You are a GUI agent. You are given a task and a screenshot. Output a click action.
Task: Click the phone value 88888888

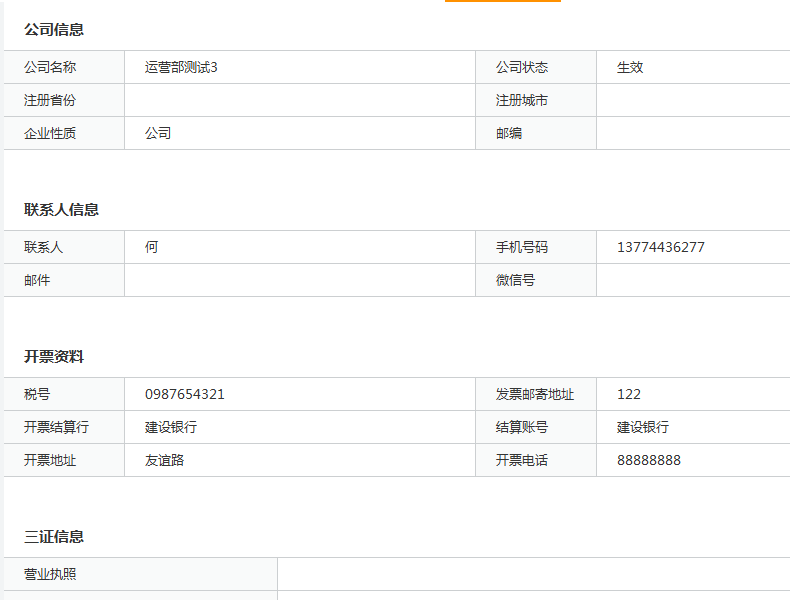[x=649, y=460]
